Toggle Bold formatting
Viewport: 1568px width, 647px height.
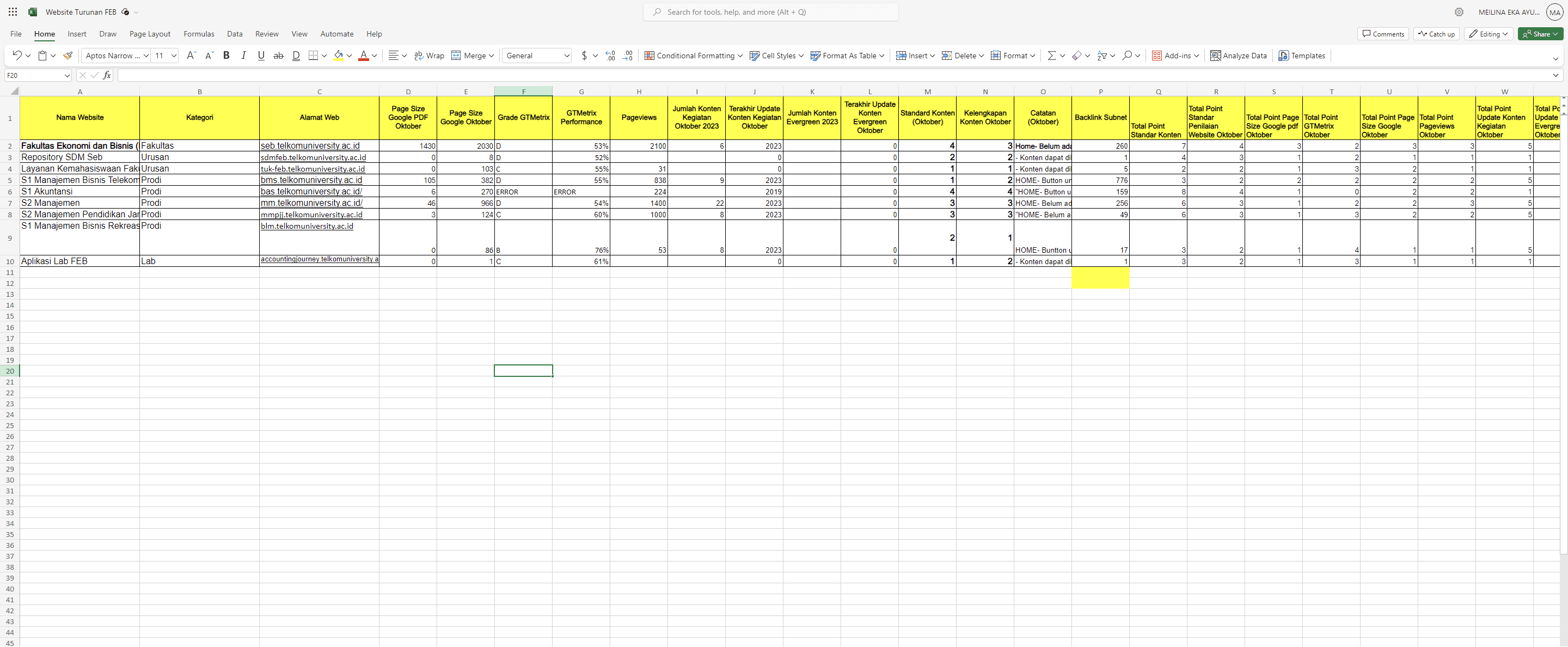tap(226, 56)
